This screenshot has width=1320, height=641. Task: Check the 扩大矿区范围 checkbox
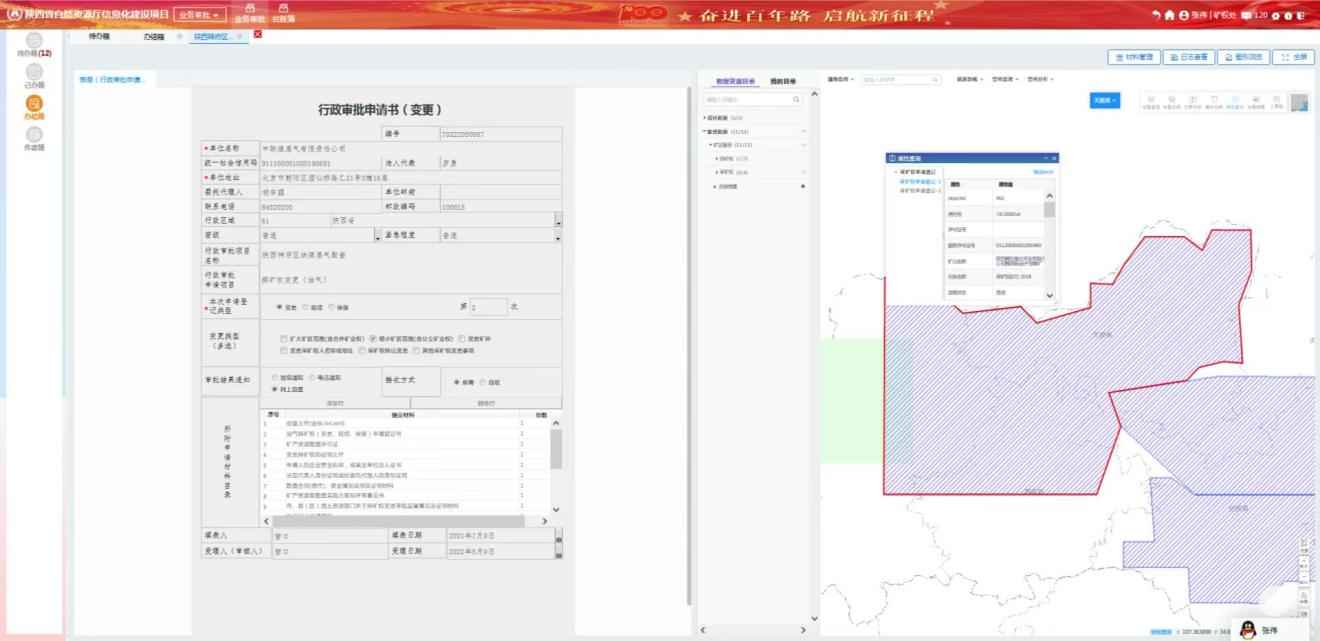285,338
